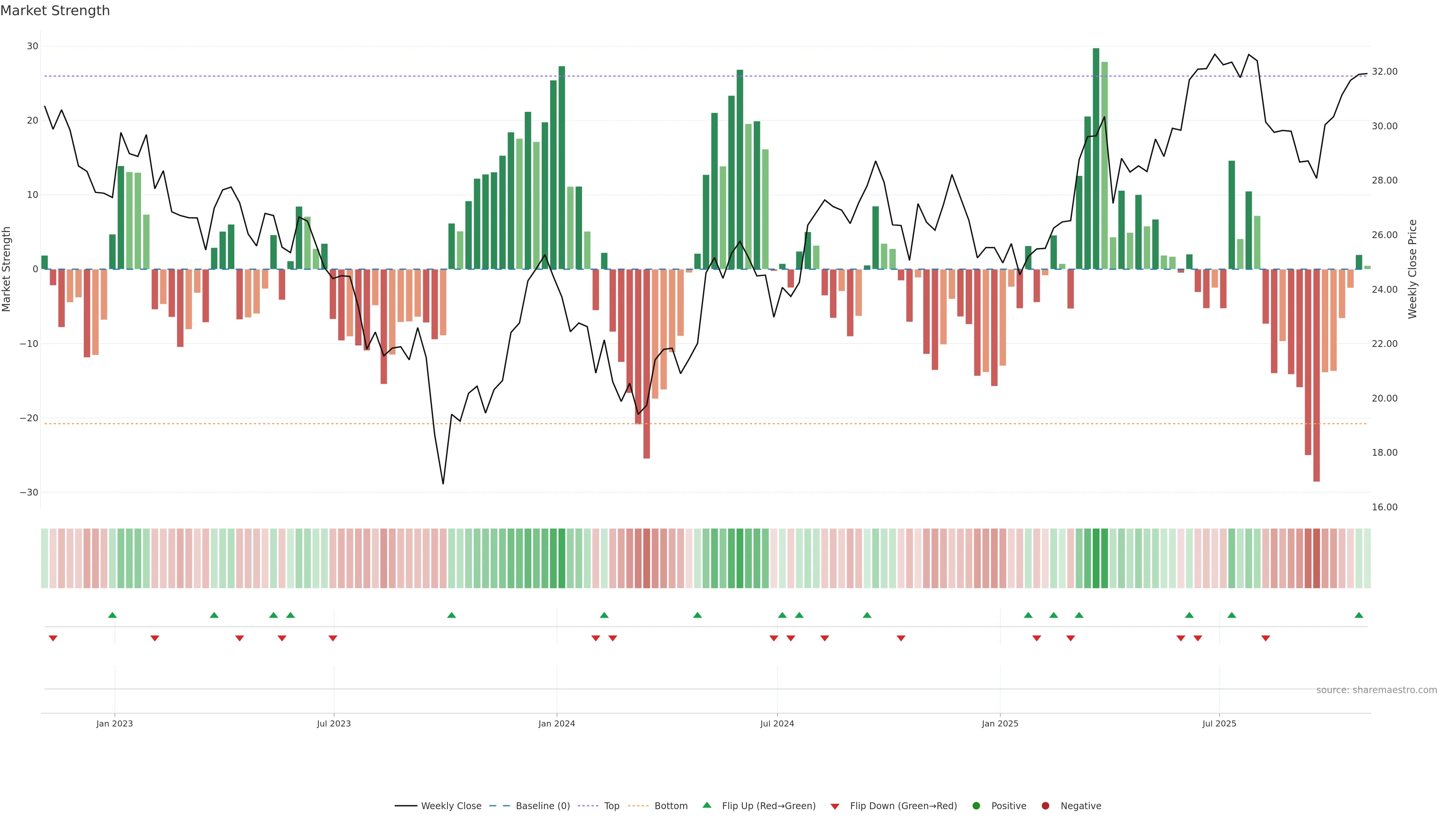1456x819 pixels.
Task: Click the Market Strength chart title
Action: [x=55, y=11]
